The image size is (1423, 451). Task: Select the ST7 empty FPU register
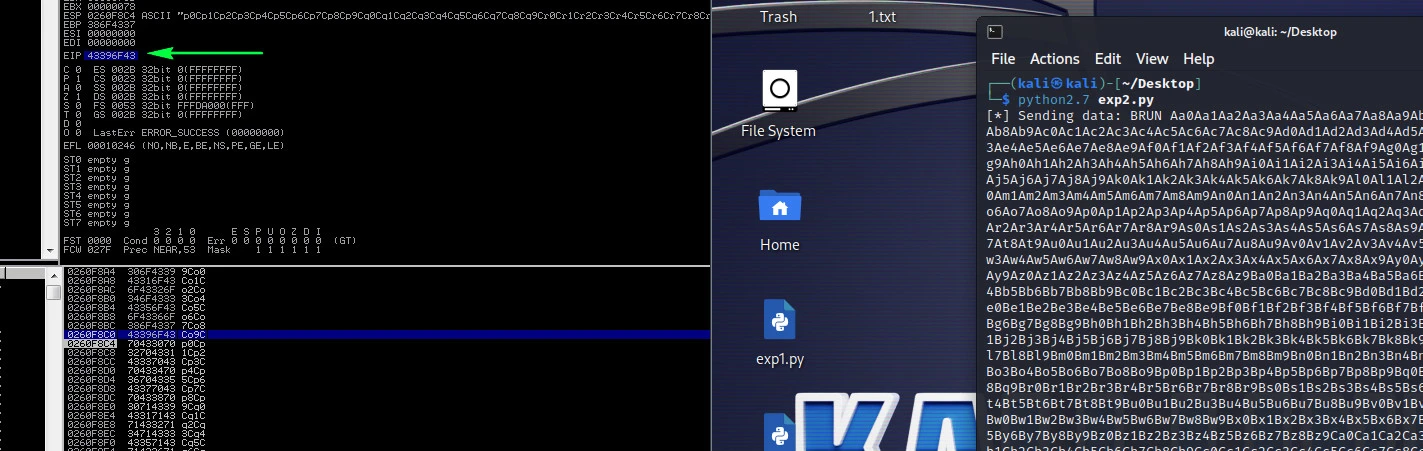(96, 223)
